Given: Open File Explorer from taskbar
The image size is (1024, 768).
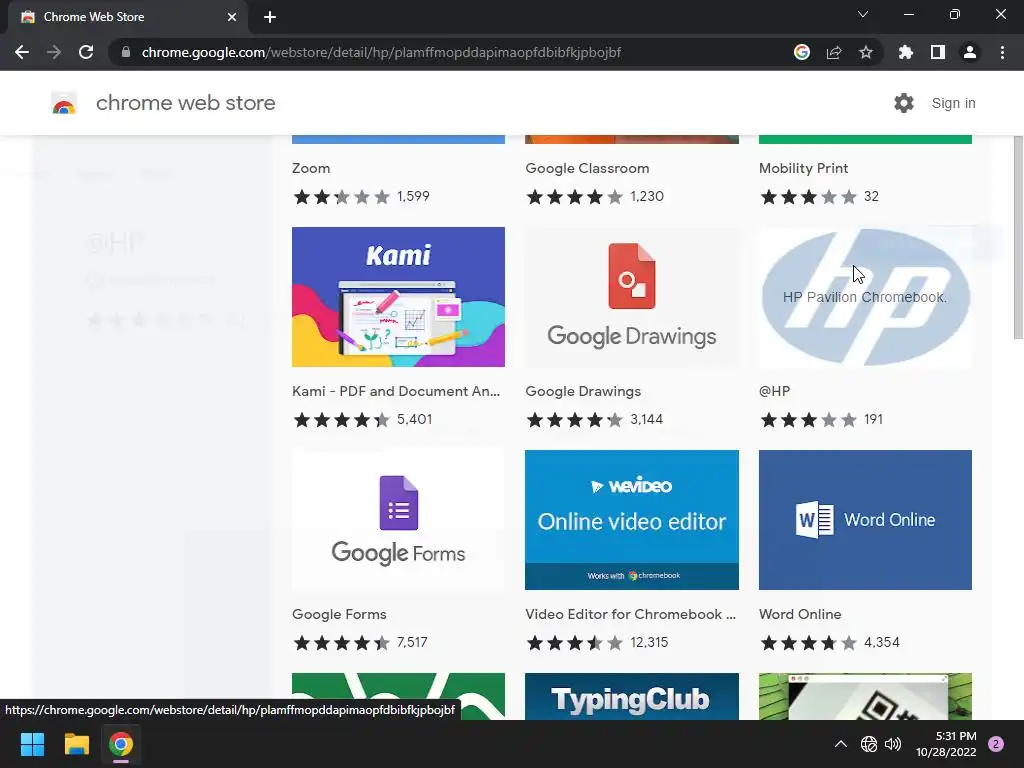Looking at the screenshot, I should coord(76,744).
